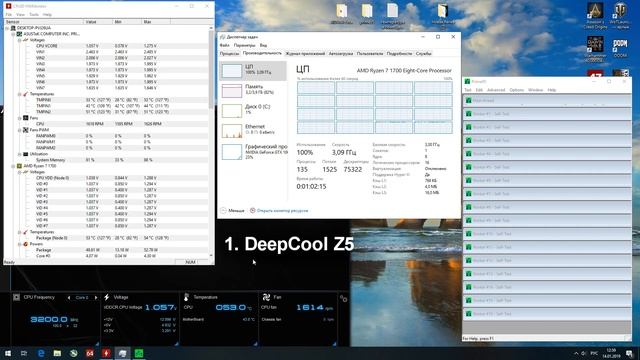640x360 pixels.
Task: Click Worker #10 window icon in Prime95
Action: [x=469, y=234]
